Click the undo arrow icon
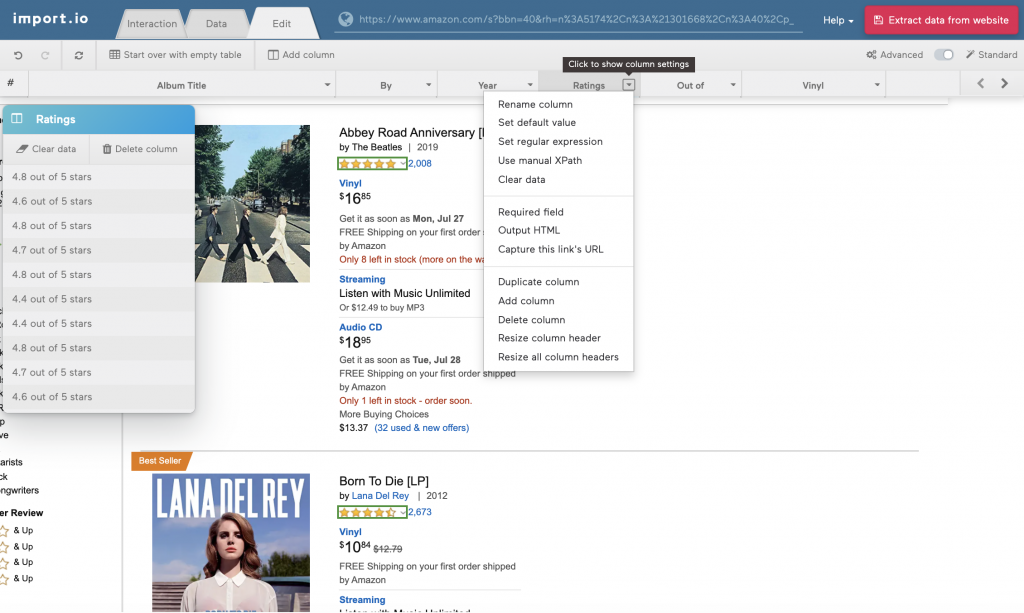 18,55
